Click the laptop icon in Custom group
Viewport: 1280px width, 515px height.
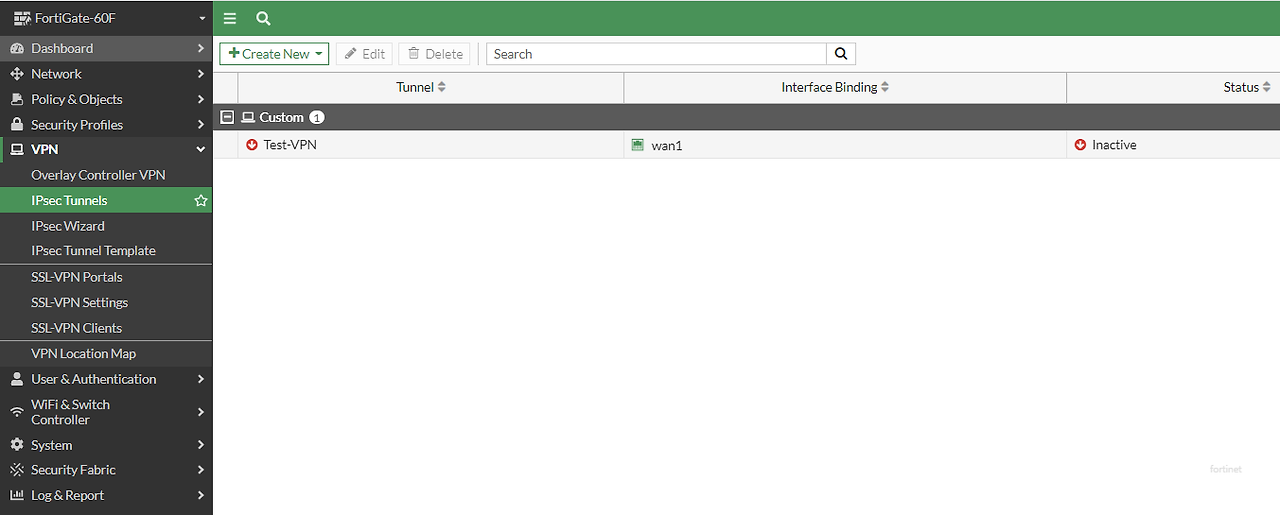[x=248, y=117]
